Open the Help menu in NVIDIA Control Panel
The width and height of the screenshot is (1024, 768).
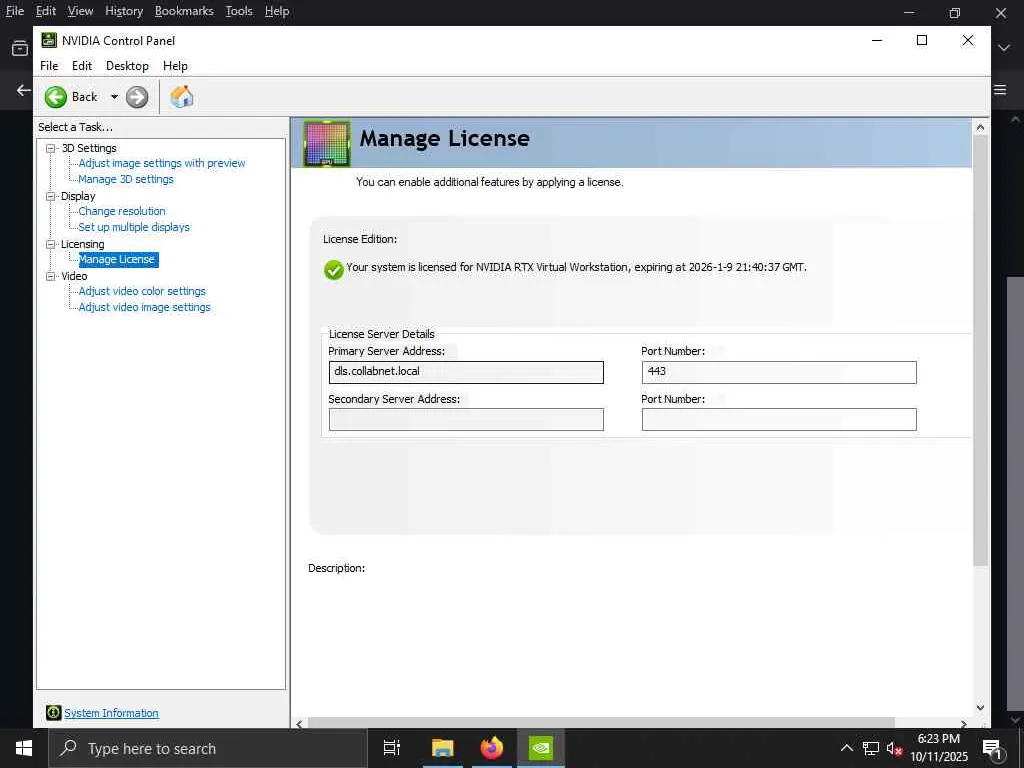click(x=175, y=66)
